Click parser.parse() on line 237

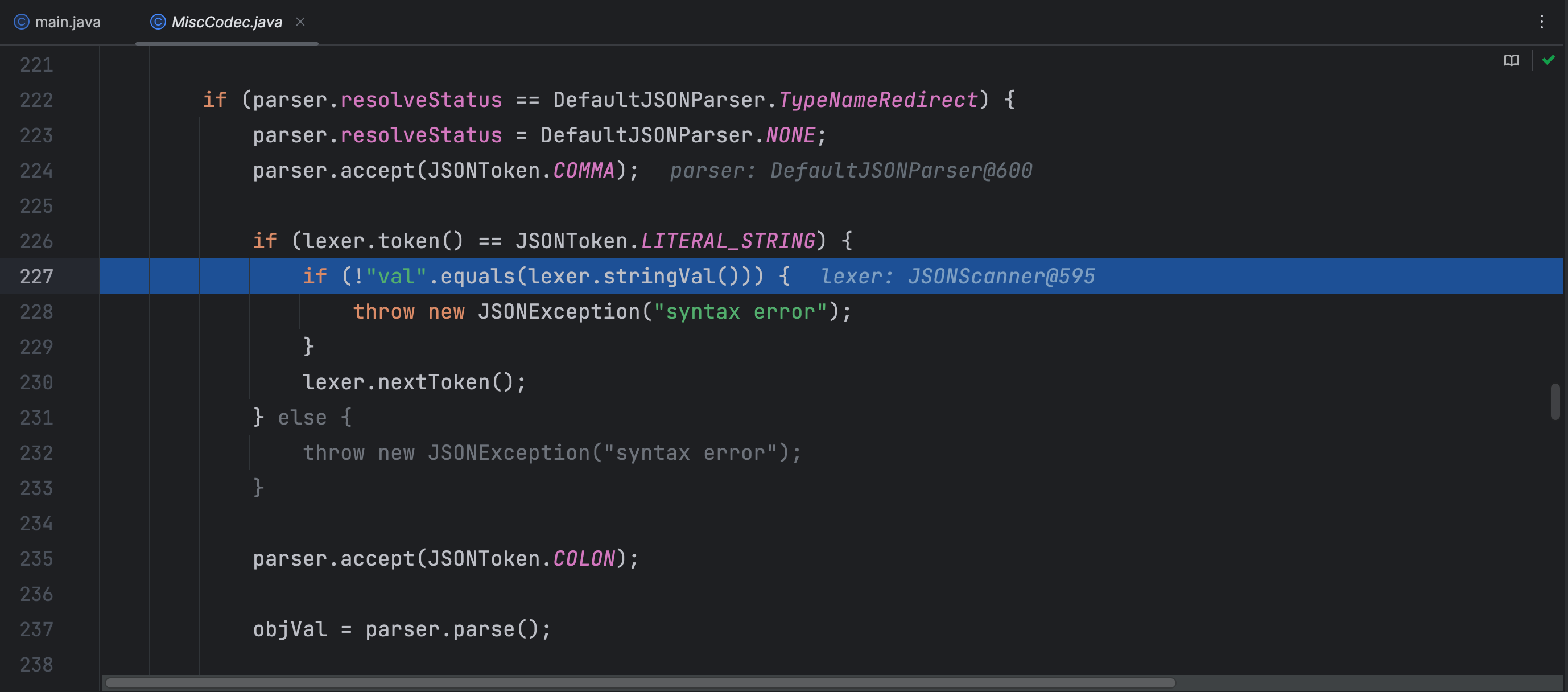pos(452,629)
